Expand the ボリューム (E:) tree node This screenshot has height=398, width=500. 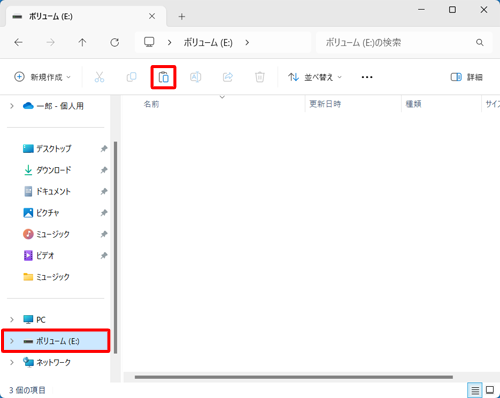pos(12,341)
